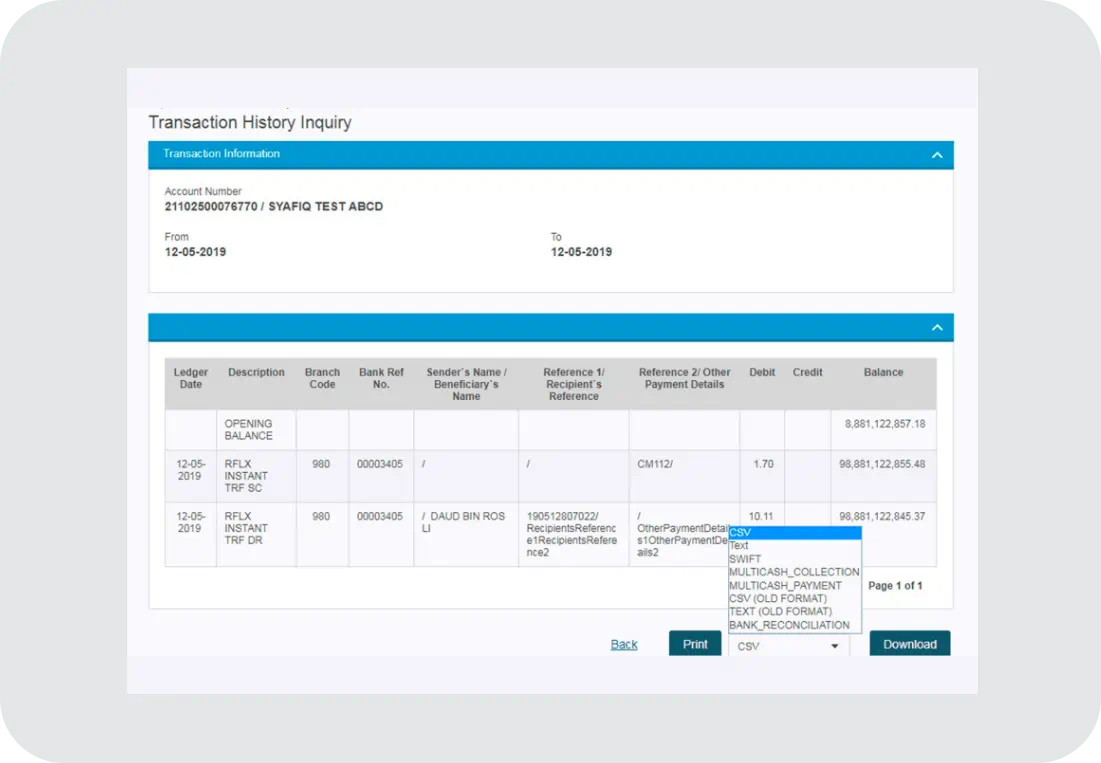Viewport: 1101px width, 763px height.
Task: Choose TEXT (OLD FORMAT) option
Action: (794, 611)
